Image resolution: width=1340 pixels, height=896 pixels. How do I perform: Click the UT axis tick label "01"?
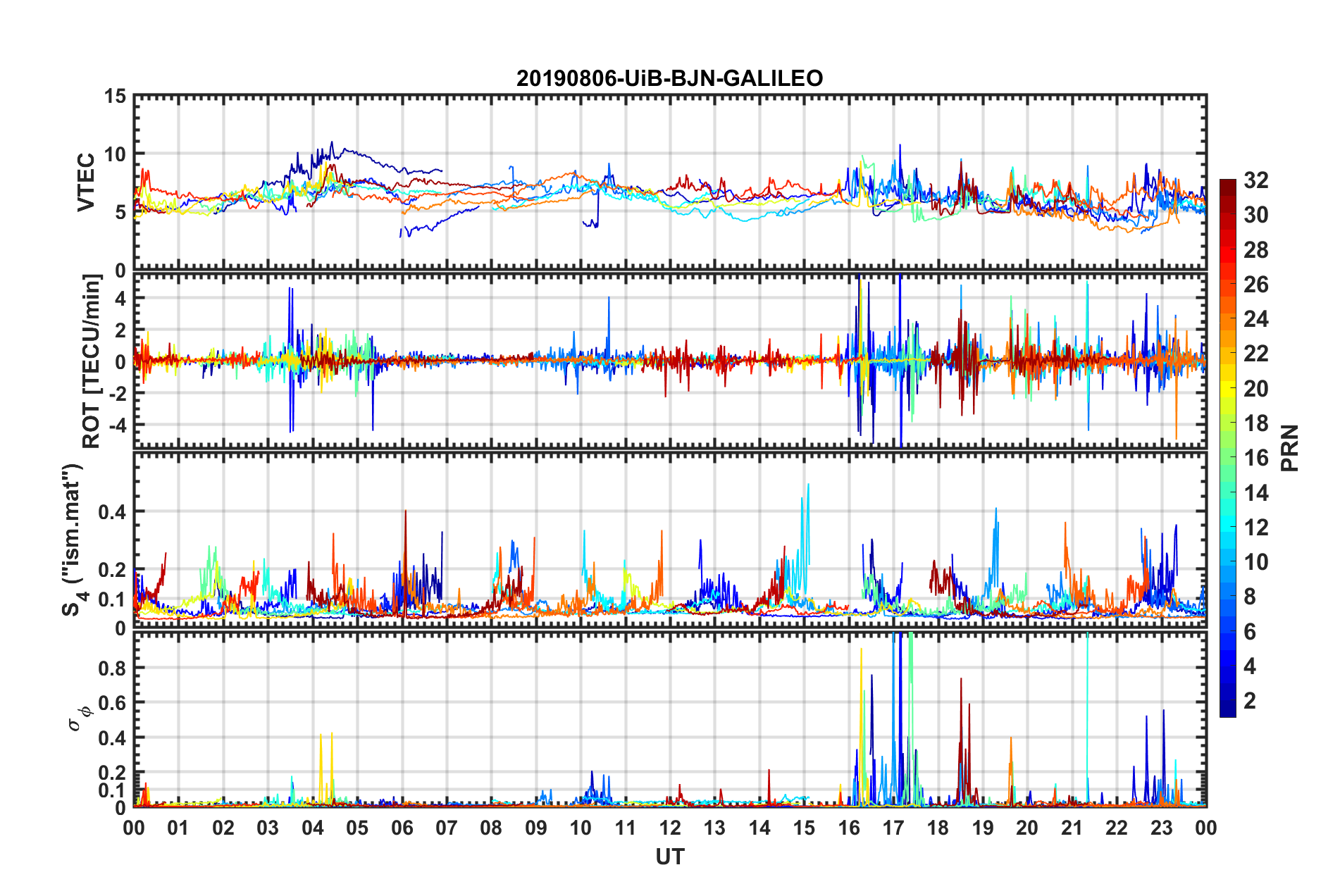(x=178, y=828)
